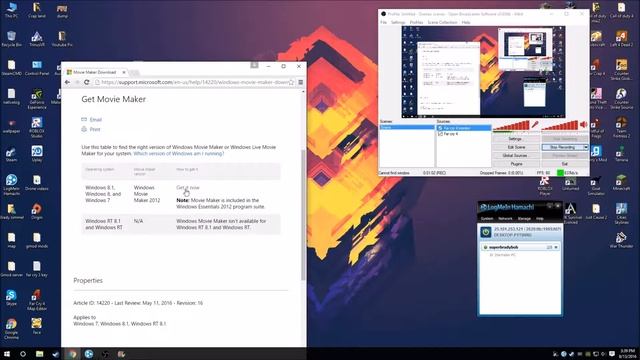This screenshot has height=360, width=640.
Task: Click Plugins button in OBS
Action: [x=516, y=164]
